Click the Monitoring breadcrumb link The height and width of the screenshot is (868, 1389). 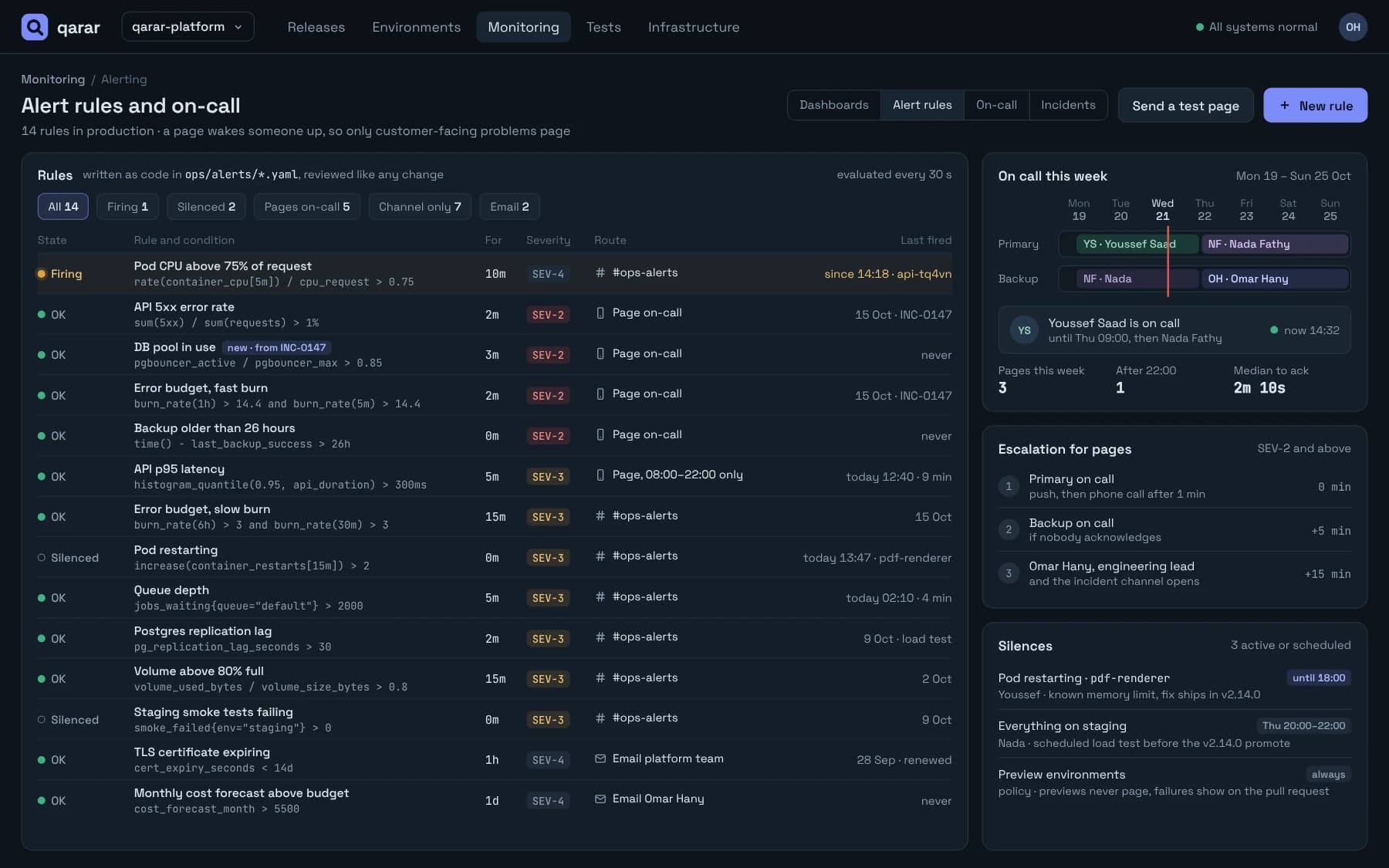pyautogui.click(x=53, y=79)
